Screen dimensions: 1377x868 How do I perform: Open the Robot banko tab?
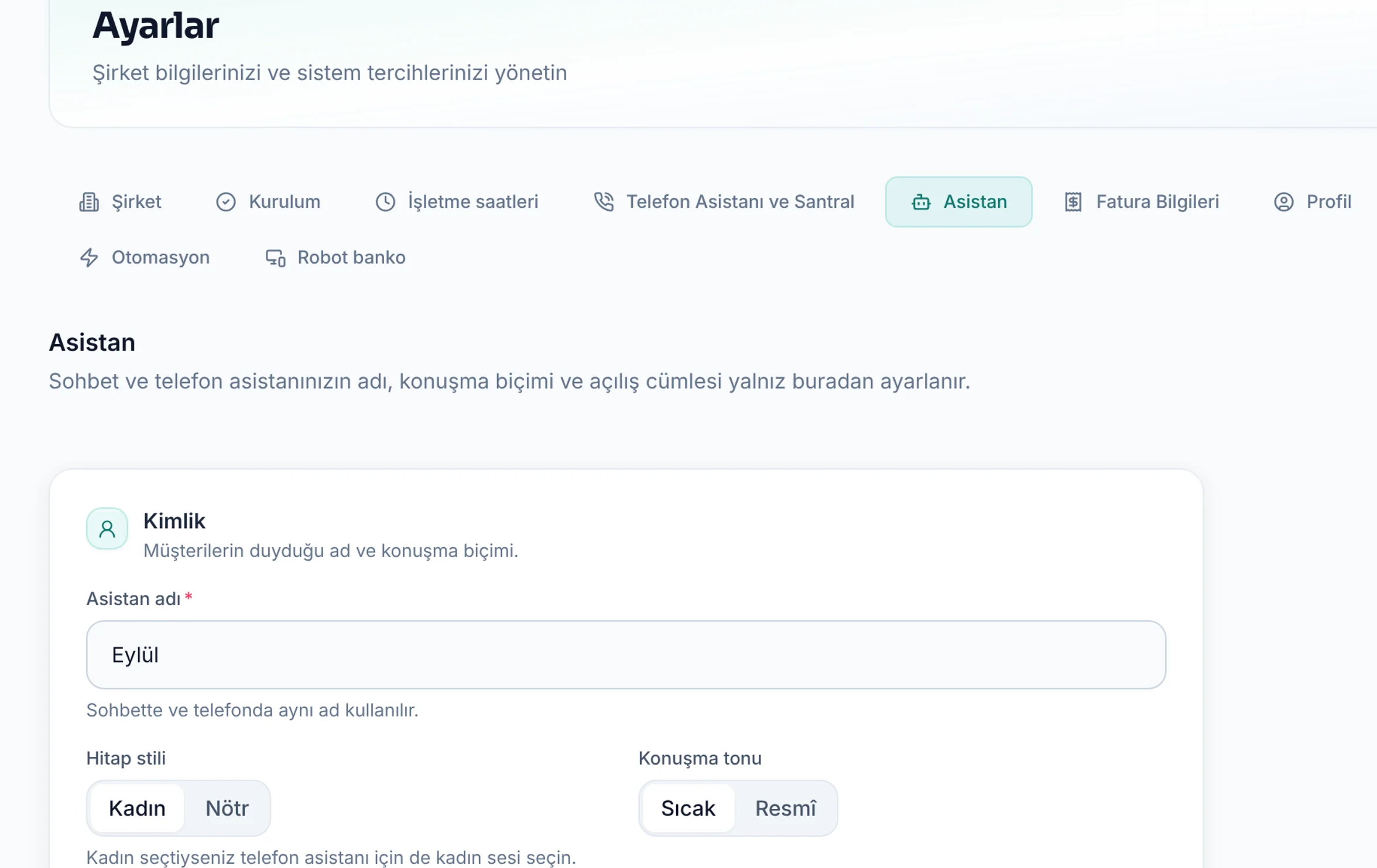(335, 258)
